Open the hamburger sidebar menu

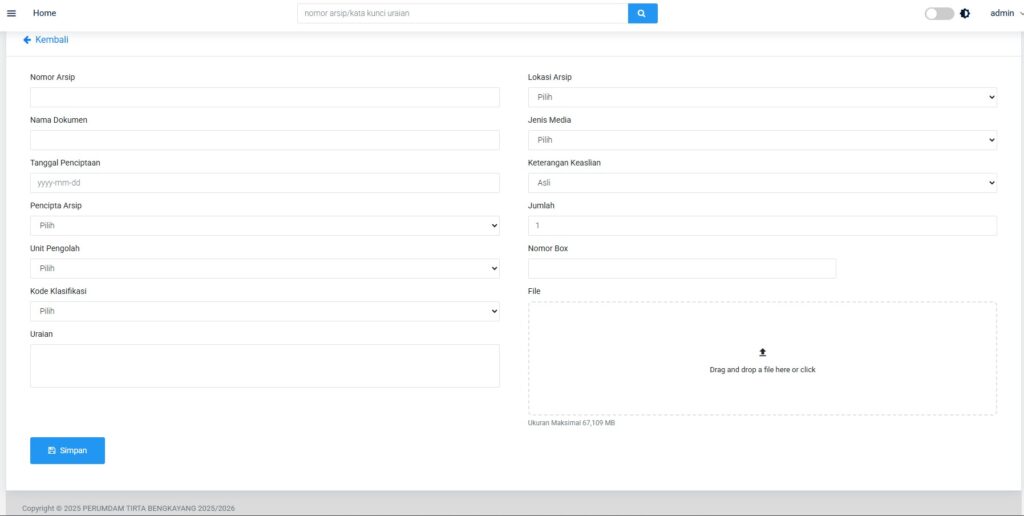point(12,13)
